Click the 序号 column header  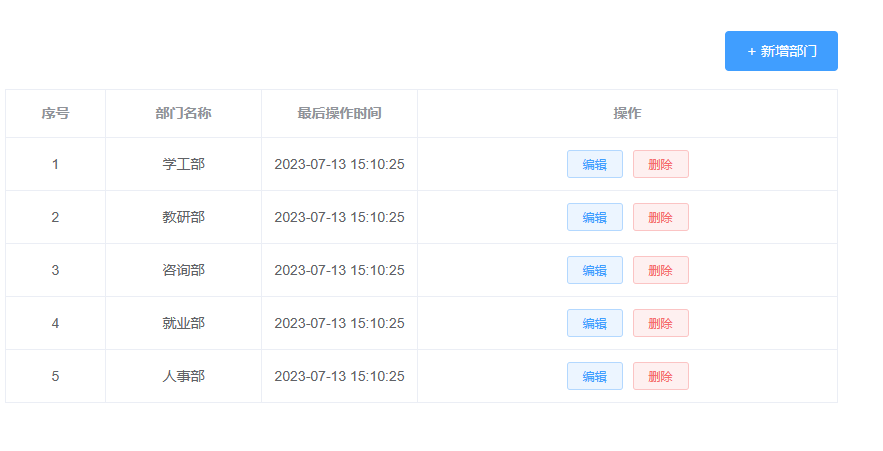[55, 113]
